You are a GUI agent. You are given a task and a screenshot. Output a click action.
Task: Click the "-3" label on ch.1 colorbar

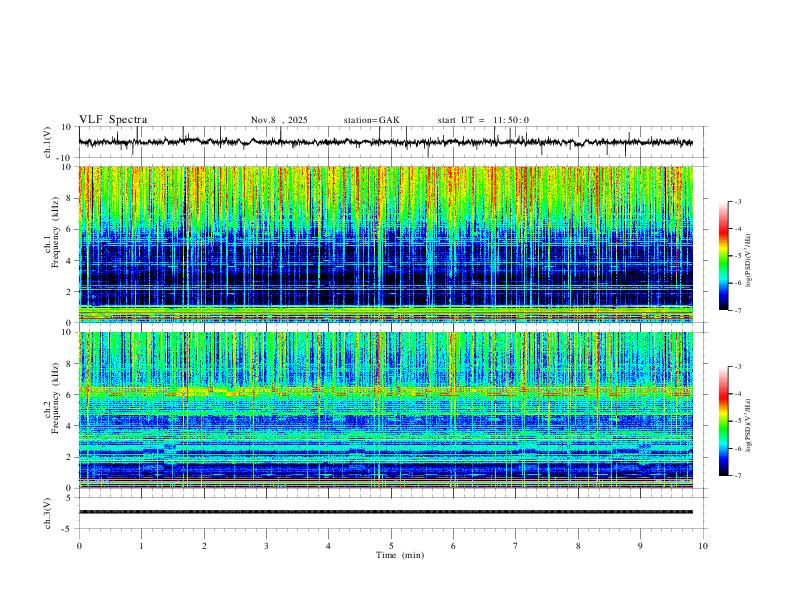tap(737, 201)
